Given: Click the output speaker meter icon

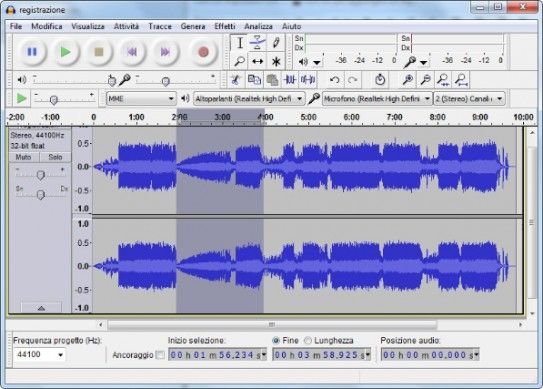Looking at the screenshot, I should pyautogui.click(x=303, y=62).
